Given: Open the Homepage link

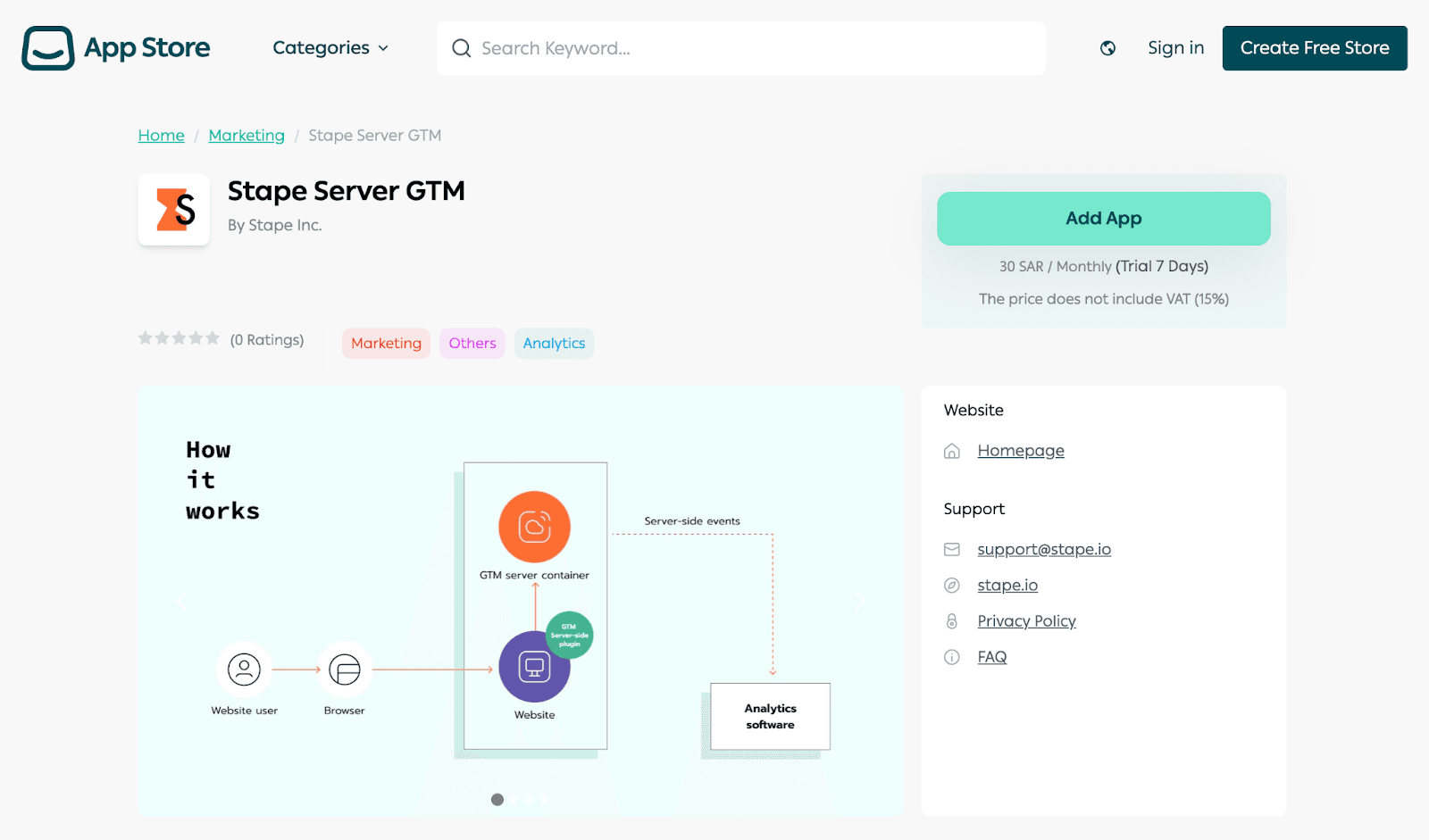Looking at the screenshot, I should 1021,451.
